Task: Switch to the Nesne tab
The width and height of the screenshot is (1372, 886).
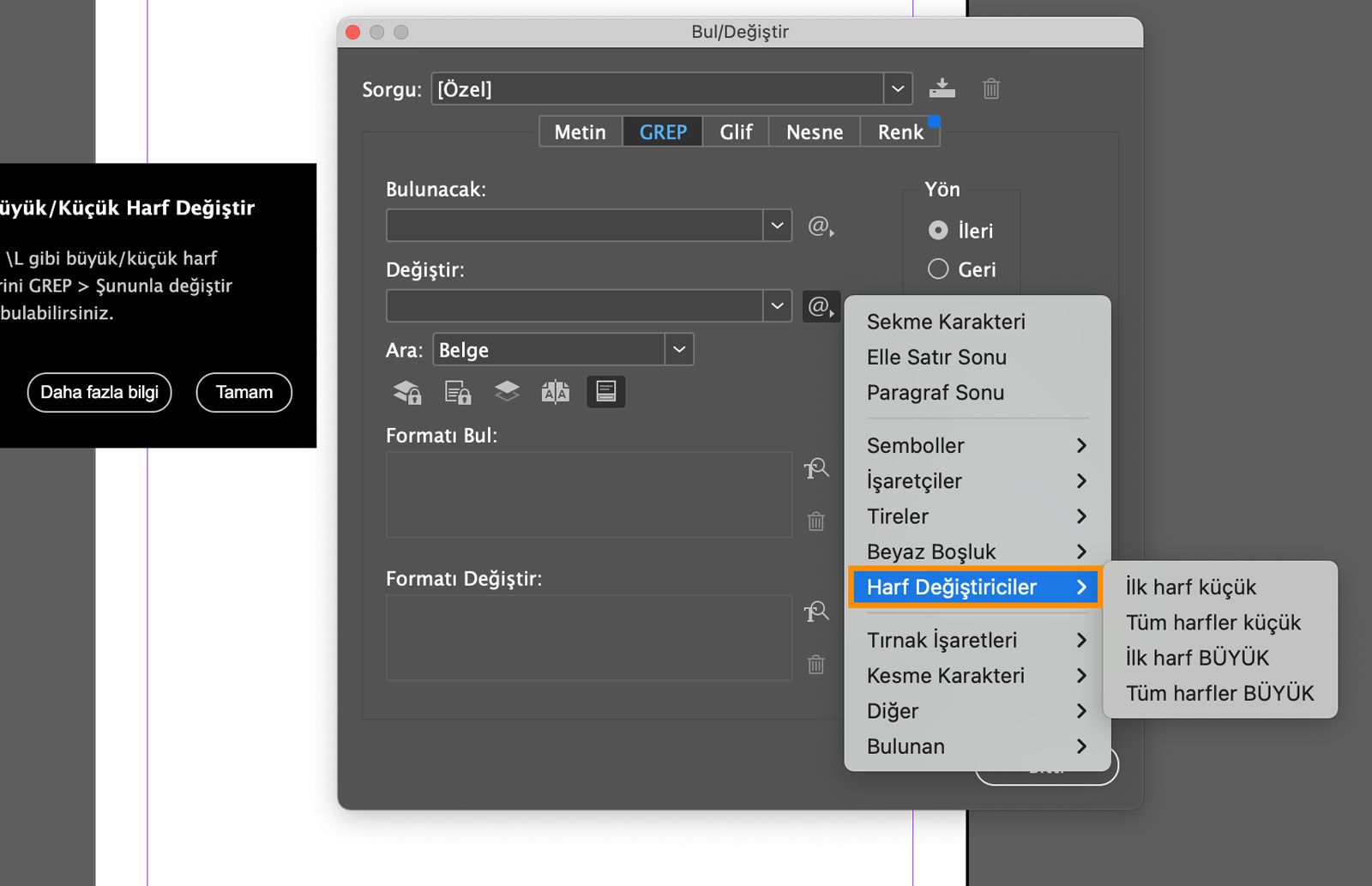Action: coord(815,132)
